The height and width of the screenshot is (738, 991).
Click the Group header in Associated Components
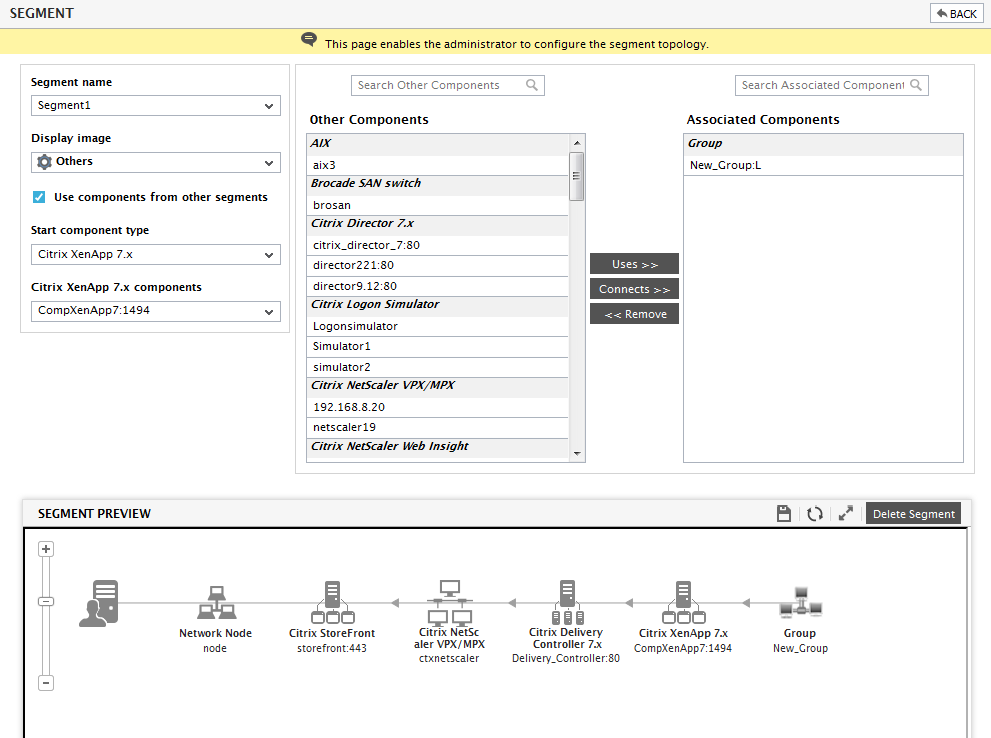coord(823,144)
